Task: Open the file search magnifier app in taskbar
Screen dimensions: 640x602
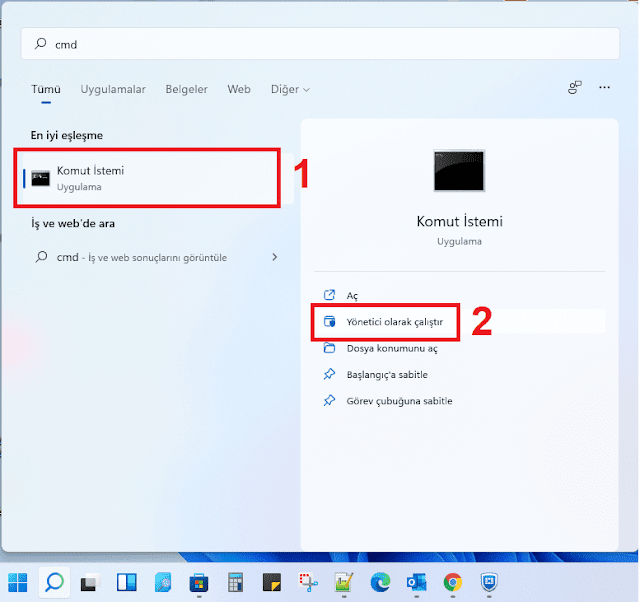Action: [163, 582]
